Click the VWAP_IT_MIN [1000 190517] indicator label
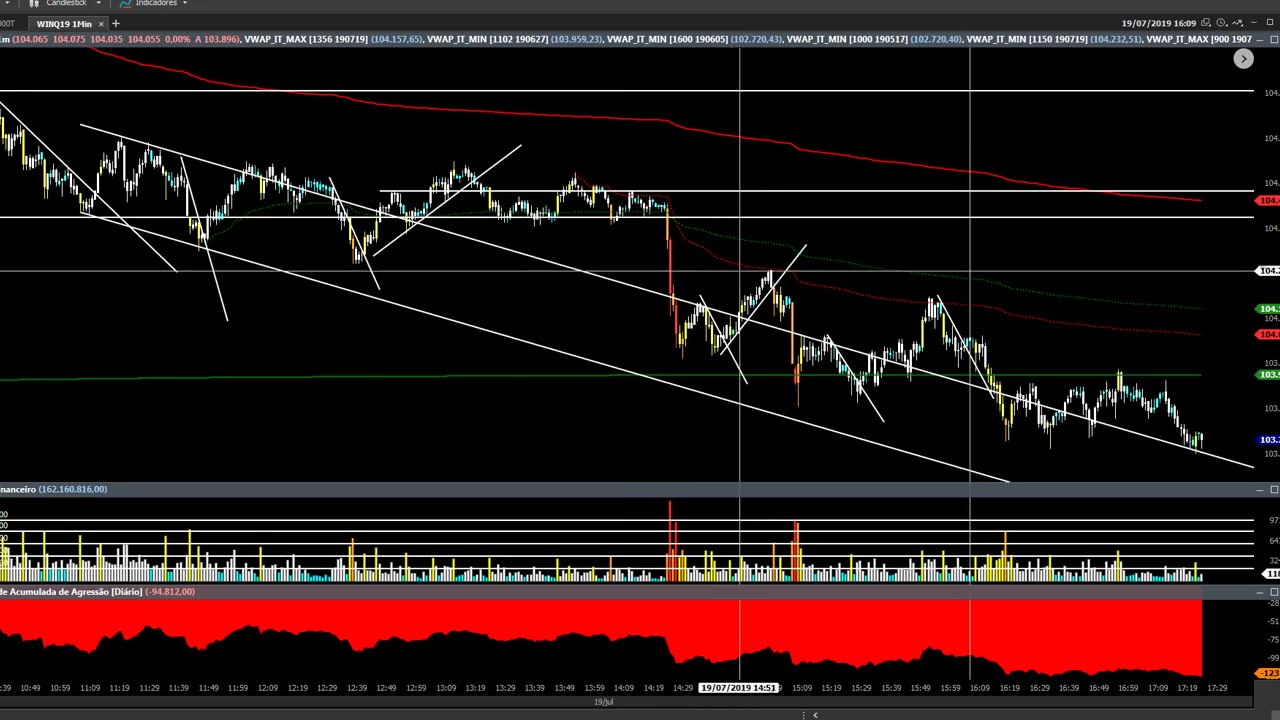The height and width of the screenshot is (720, 1280). click(847, 39)
